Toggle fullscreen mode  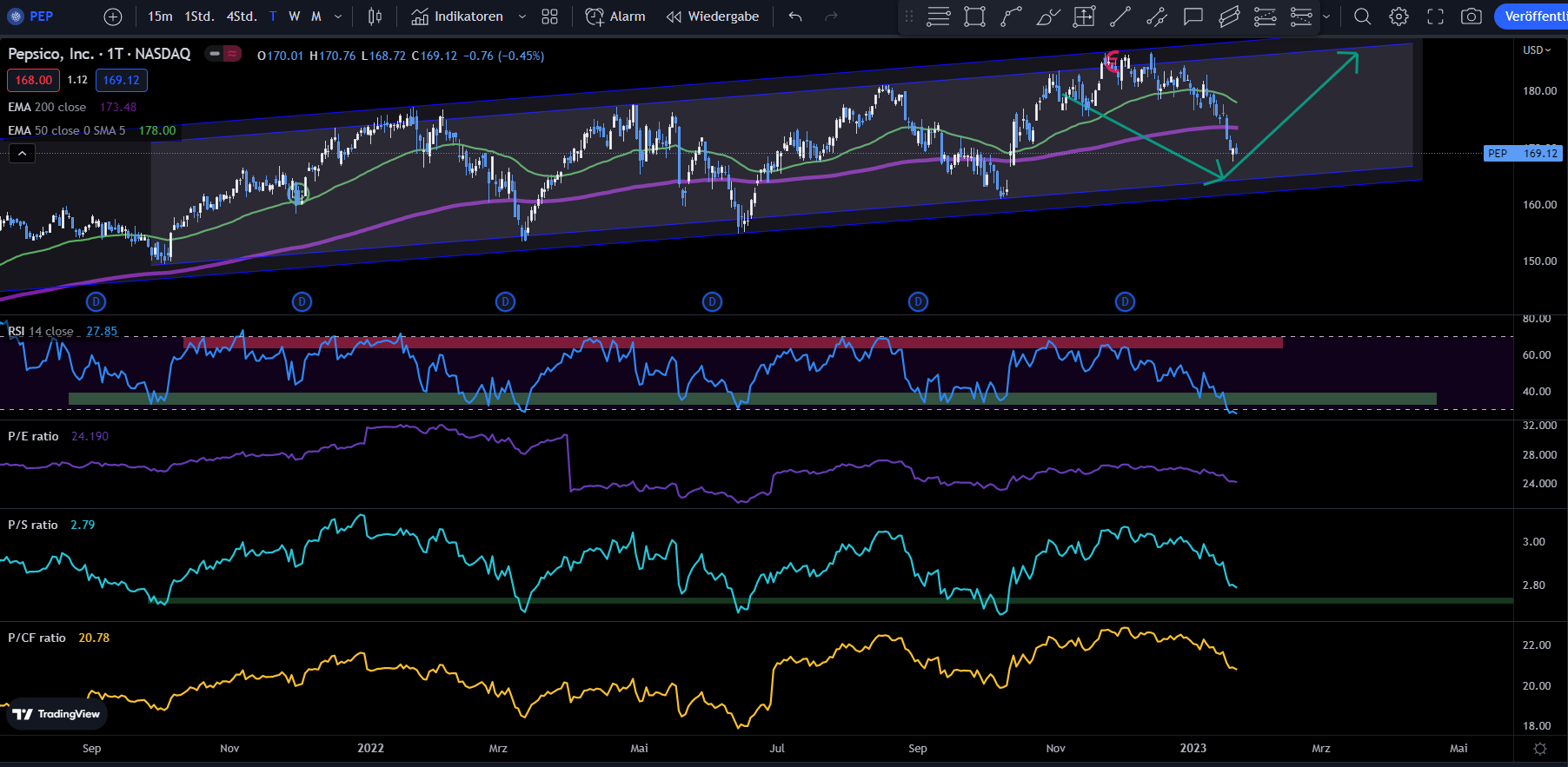(x=1435, y=17)
